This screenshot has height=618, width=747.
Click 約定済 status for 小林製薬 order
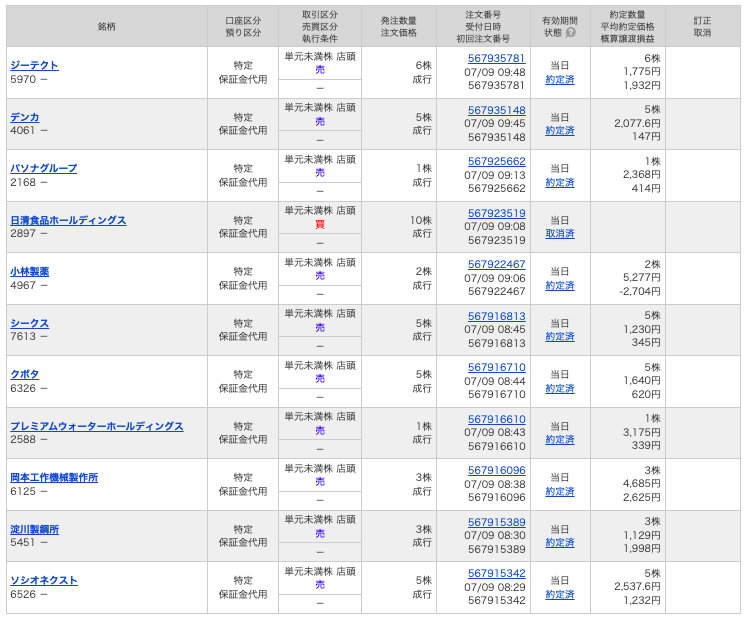pos(560,285)
